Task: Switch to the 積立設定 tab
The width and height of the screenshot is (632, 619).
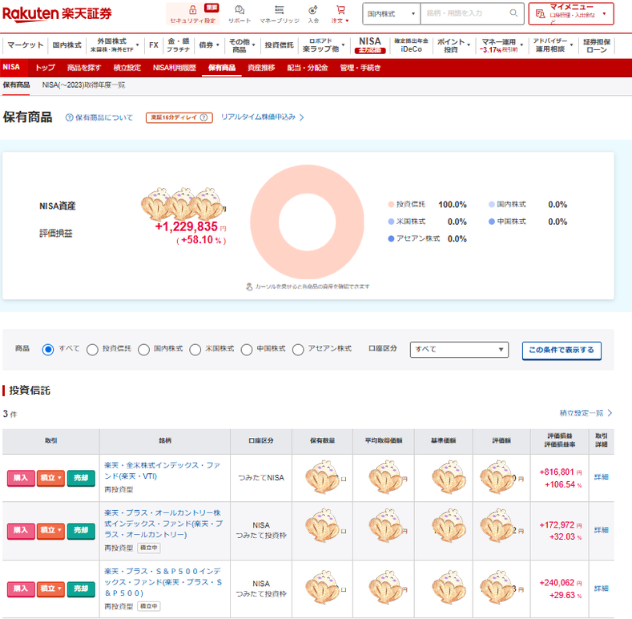Action: click(127, 68)
